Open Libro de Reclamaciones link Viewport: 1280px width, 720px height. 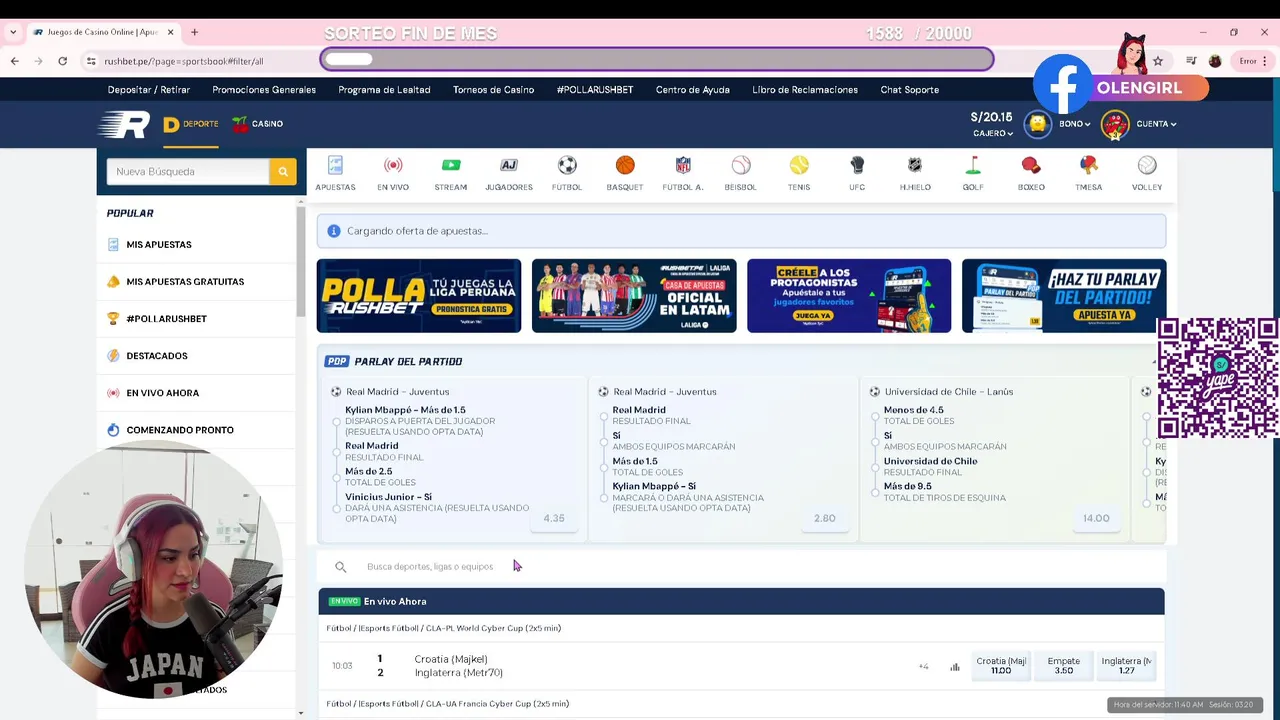pos(805,90)
